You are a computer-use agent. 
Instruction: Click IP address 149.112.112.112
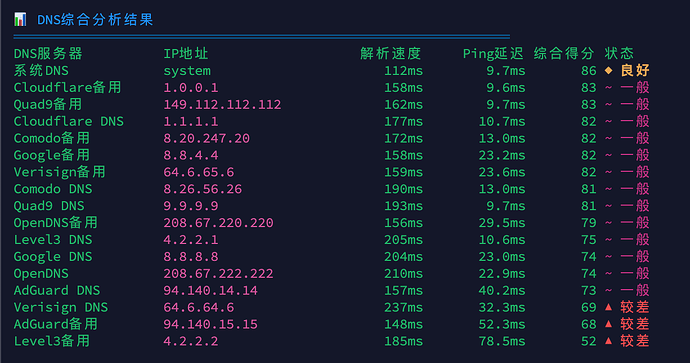[222, 105]
